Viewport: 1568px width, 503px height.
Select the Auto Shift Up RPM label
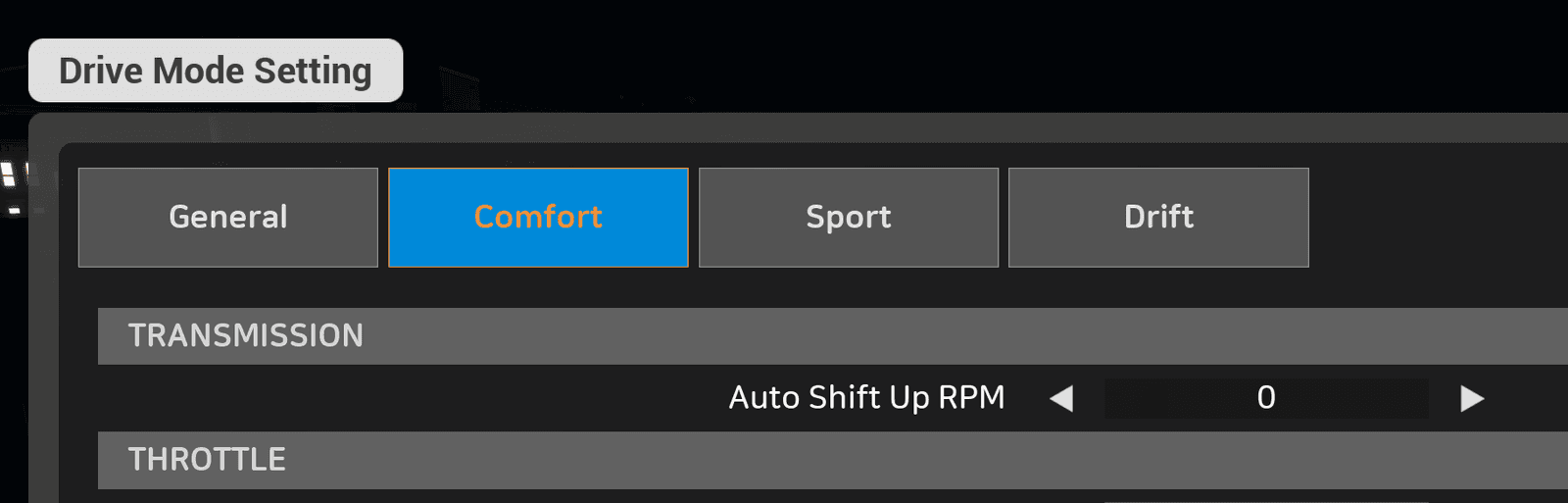(867, 397)
